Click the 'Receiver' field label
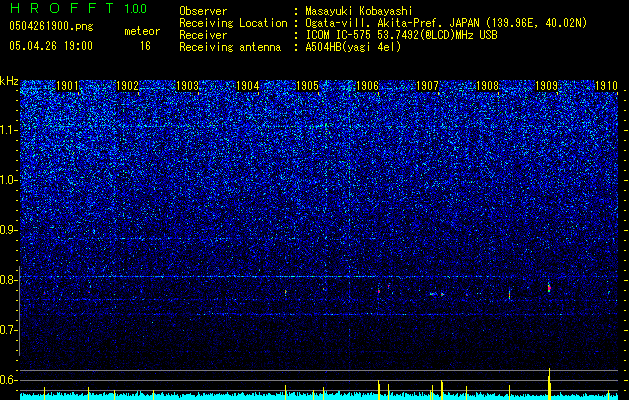Screen dimensions: 629x400 [203, 35]
